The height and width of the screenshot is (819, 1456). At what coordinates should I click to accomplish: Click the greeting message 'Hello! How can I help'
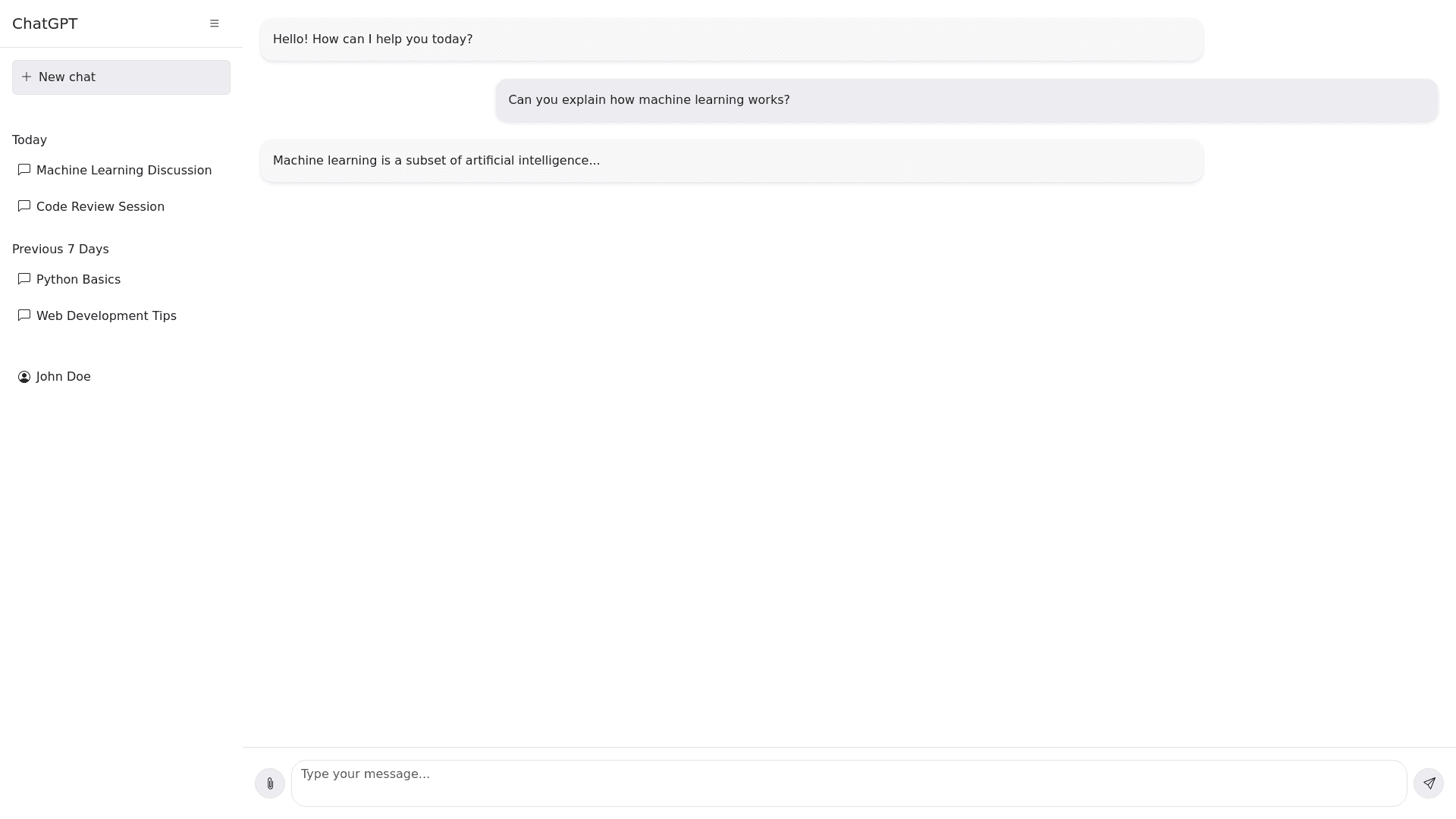pos(372,39)
